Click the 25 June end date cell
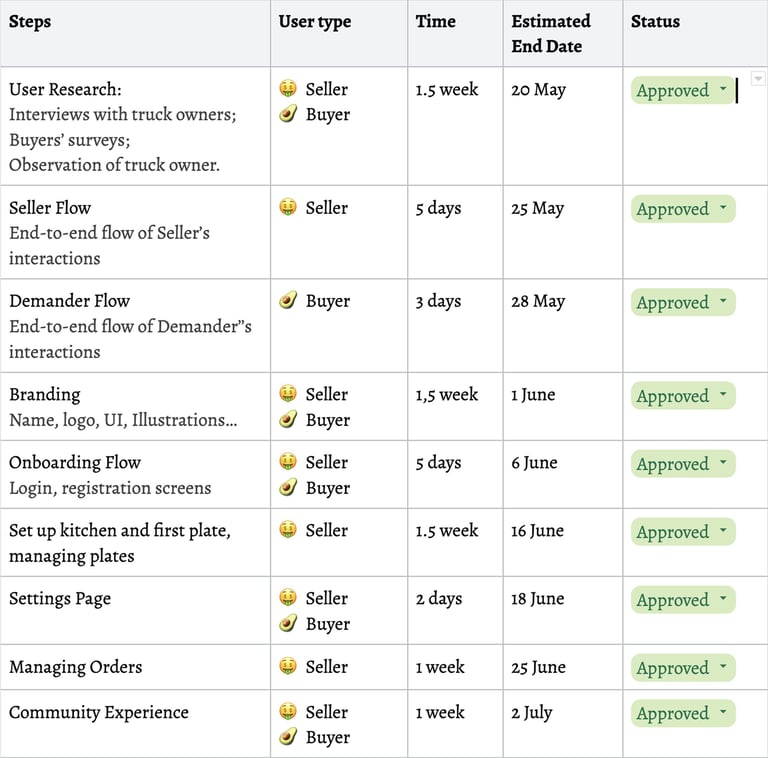 (x=562, y=667)
